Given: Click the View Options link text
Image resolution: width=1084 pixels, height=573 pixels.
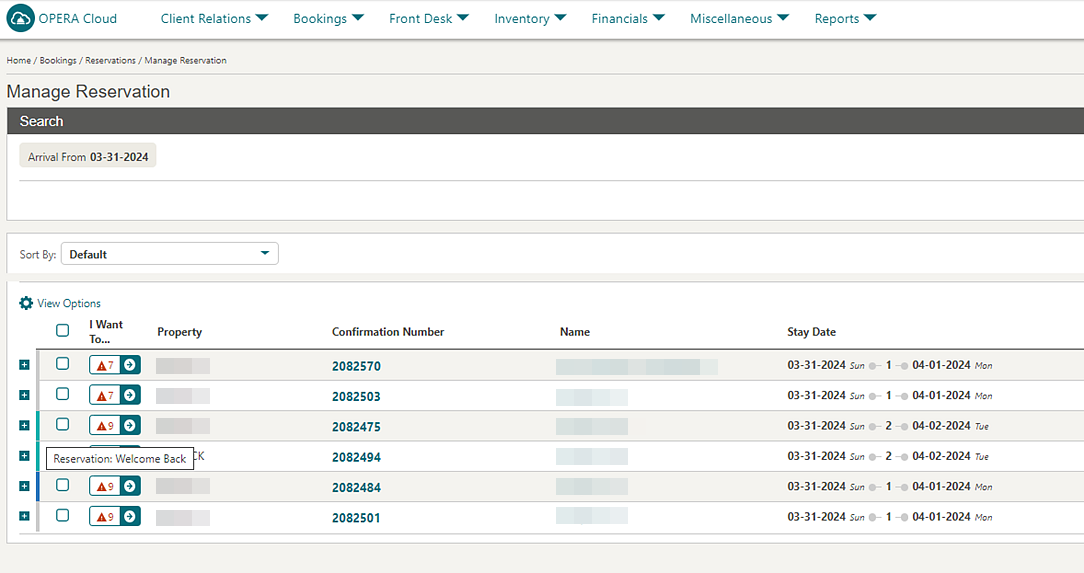Looking at the screenshot, I should point(69,303).
